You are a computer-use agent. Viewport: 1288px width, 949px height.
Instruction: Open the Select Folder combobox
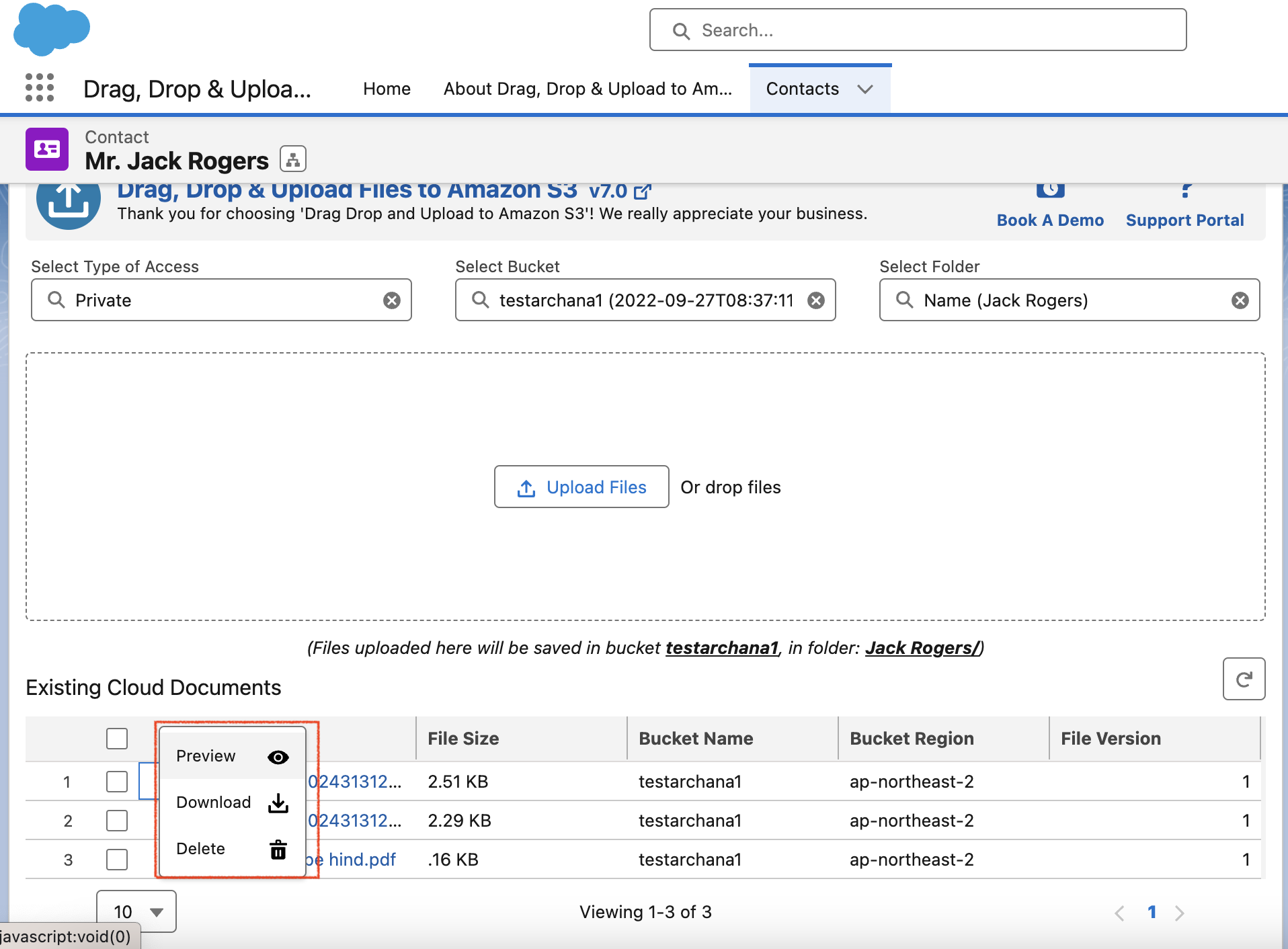pos(1070,300)
